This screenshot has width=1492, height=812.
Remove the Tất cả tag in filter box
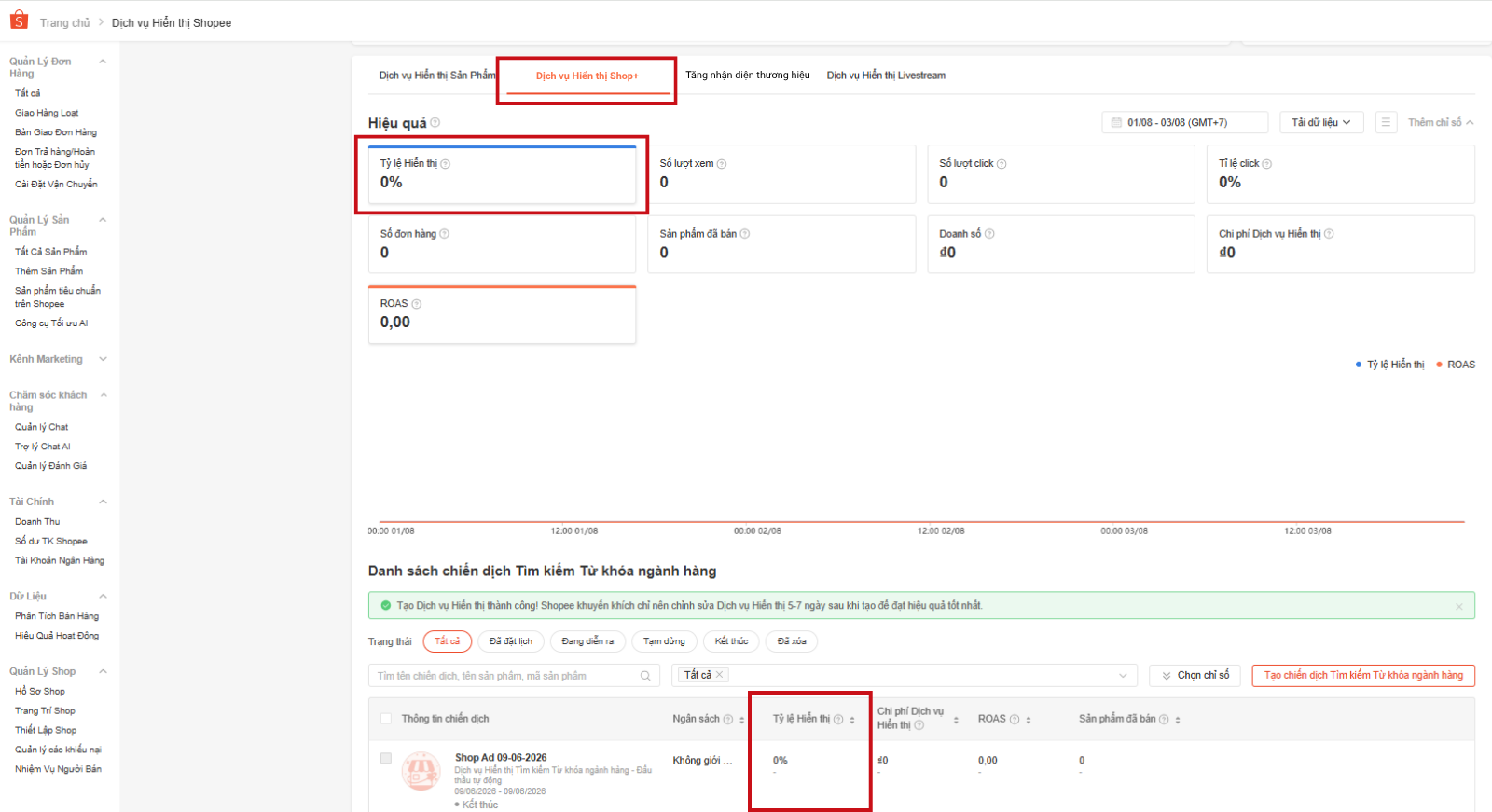coord(719,675)
